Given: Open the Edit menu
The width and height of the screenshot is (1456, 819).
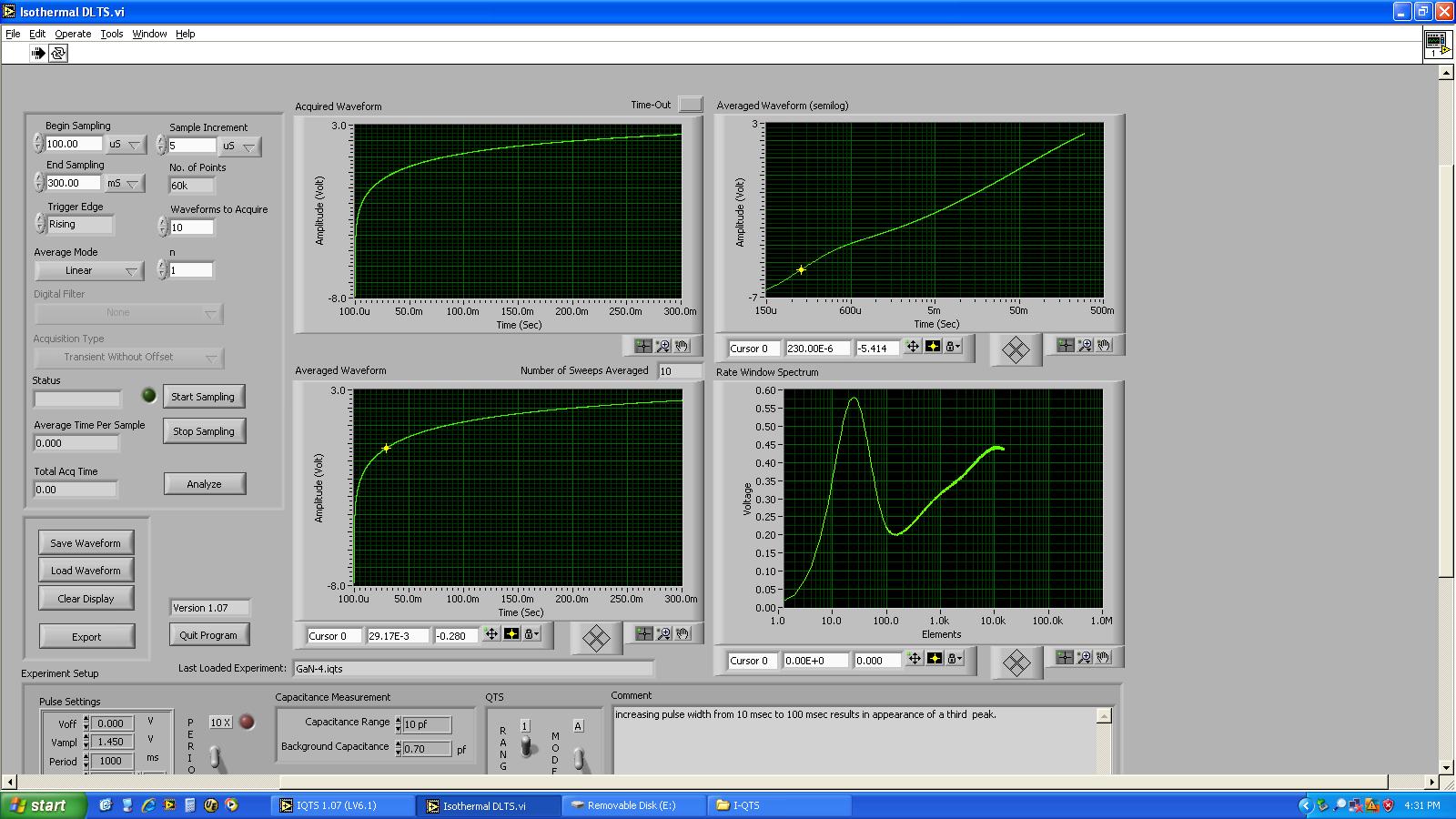Looking at the screenshot, I should [37, 34].
